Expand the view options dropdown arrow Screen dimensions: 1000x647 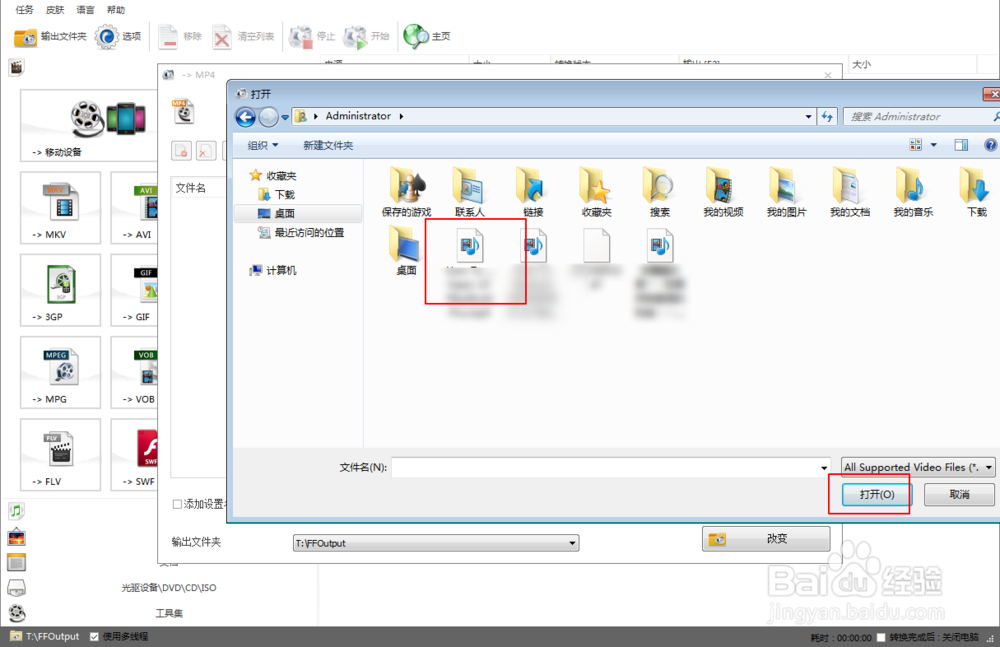(x=934, y=145)
